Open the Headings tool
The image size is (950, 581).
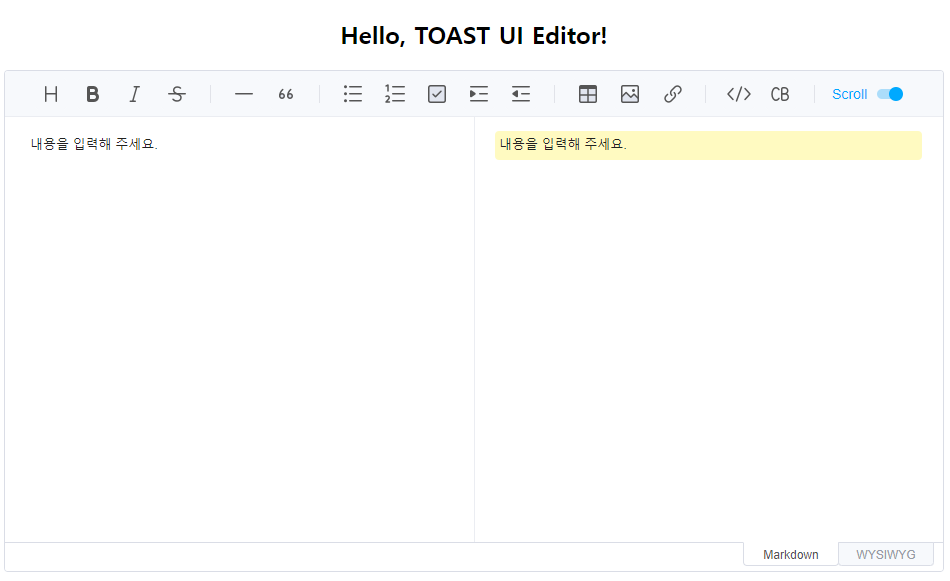click(51, 94)
